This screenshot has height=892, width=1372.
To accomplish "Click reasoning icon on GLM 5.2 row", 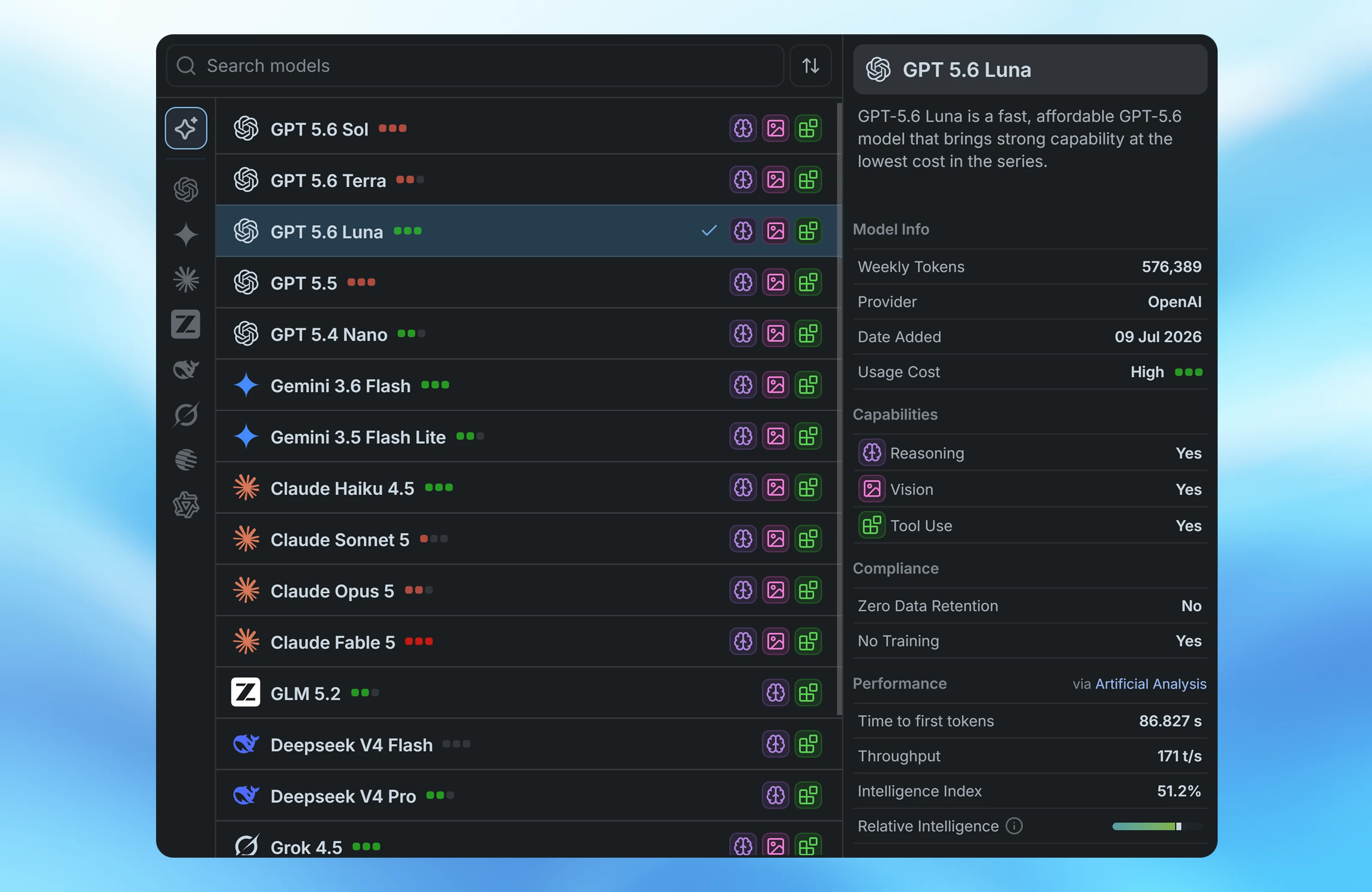I will [775, 693].
